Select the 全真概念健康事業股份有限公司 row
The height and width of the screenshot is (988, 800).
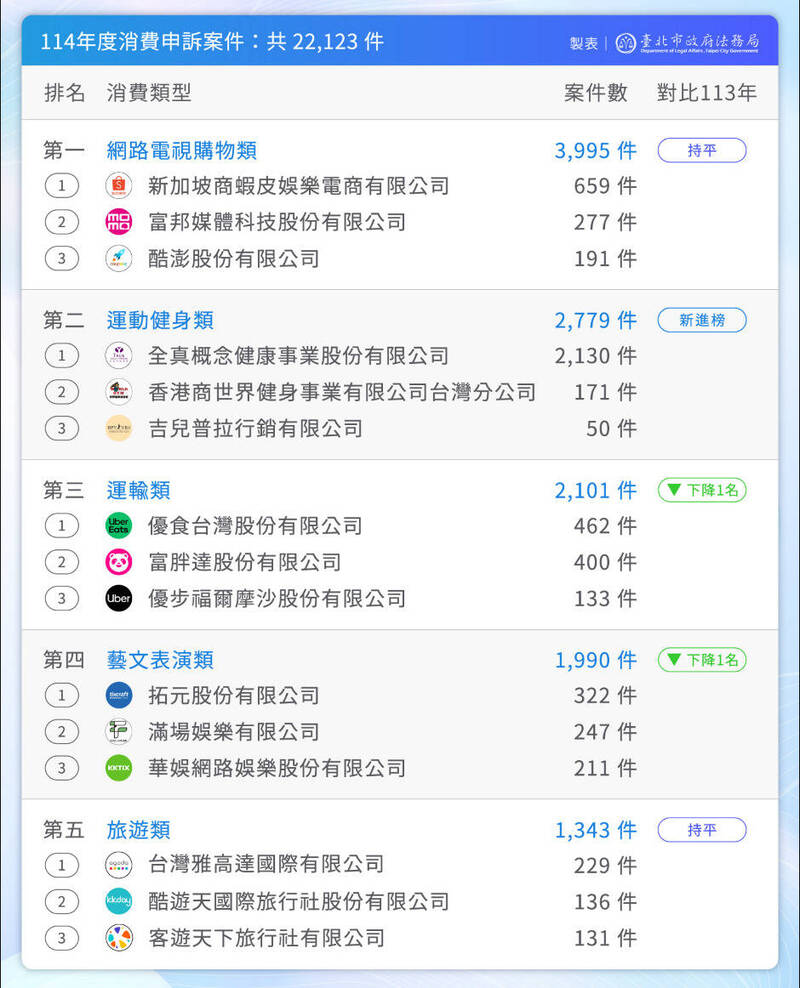pyautogui.click(x=298, y=356)
